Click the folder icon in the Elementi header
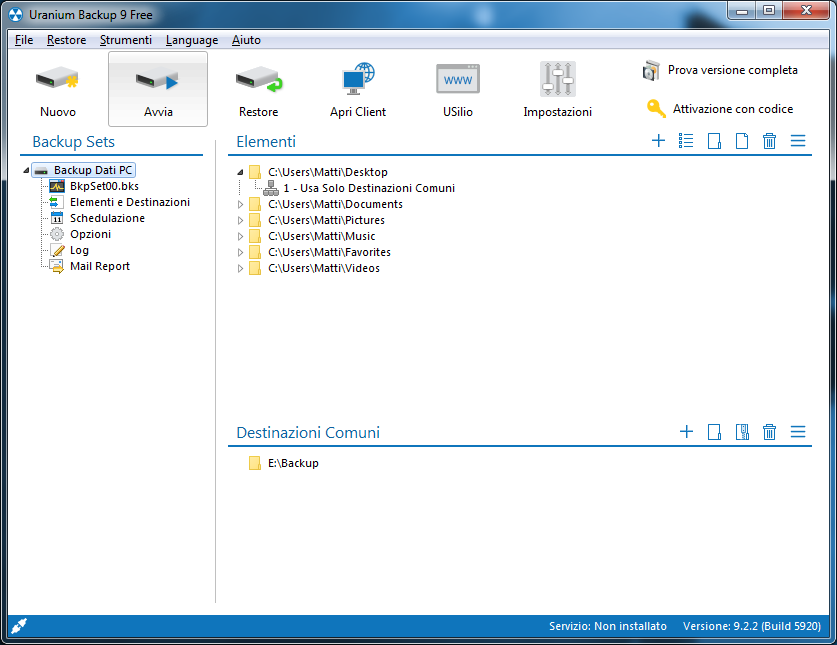837x645 pixels. tap(714, 141)
